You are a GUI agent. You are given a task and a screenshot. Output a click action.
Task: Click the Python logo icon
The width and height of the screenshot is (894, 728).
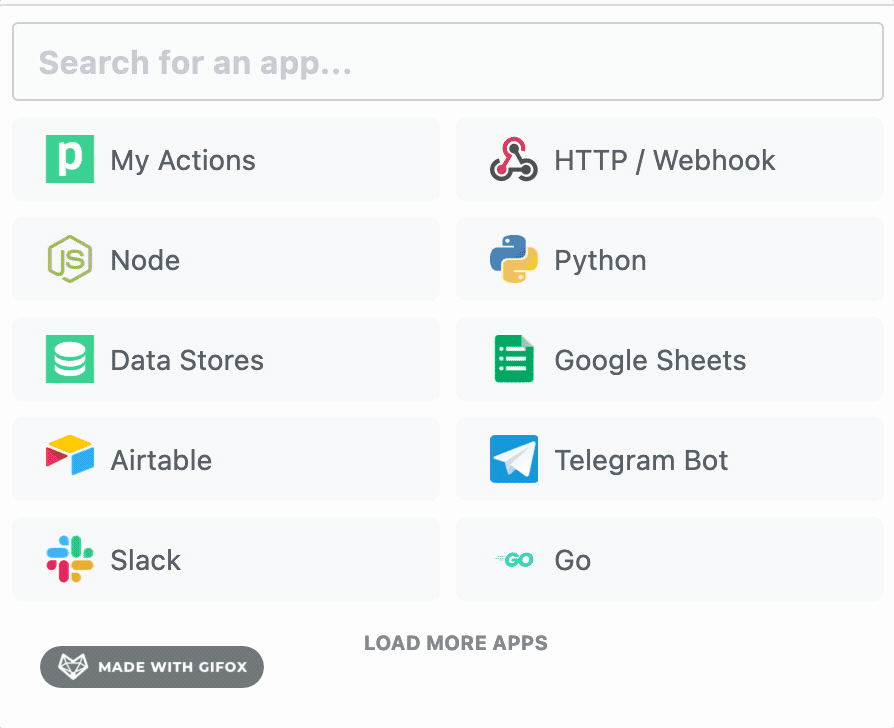513,259
